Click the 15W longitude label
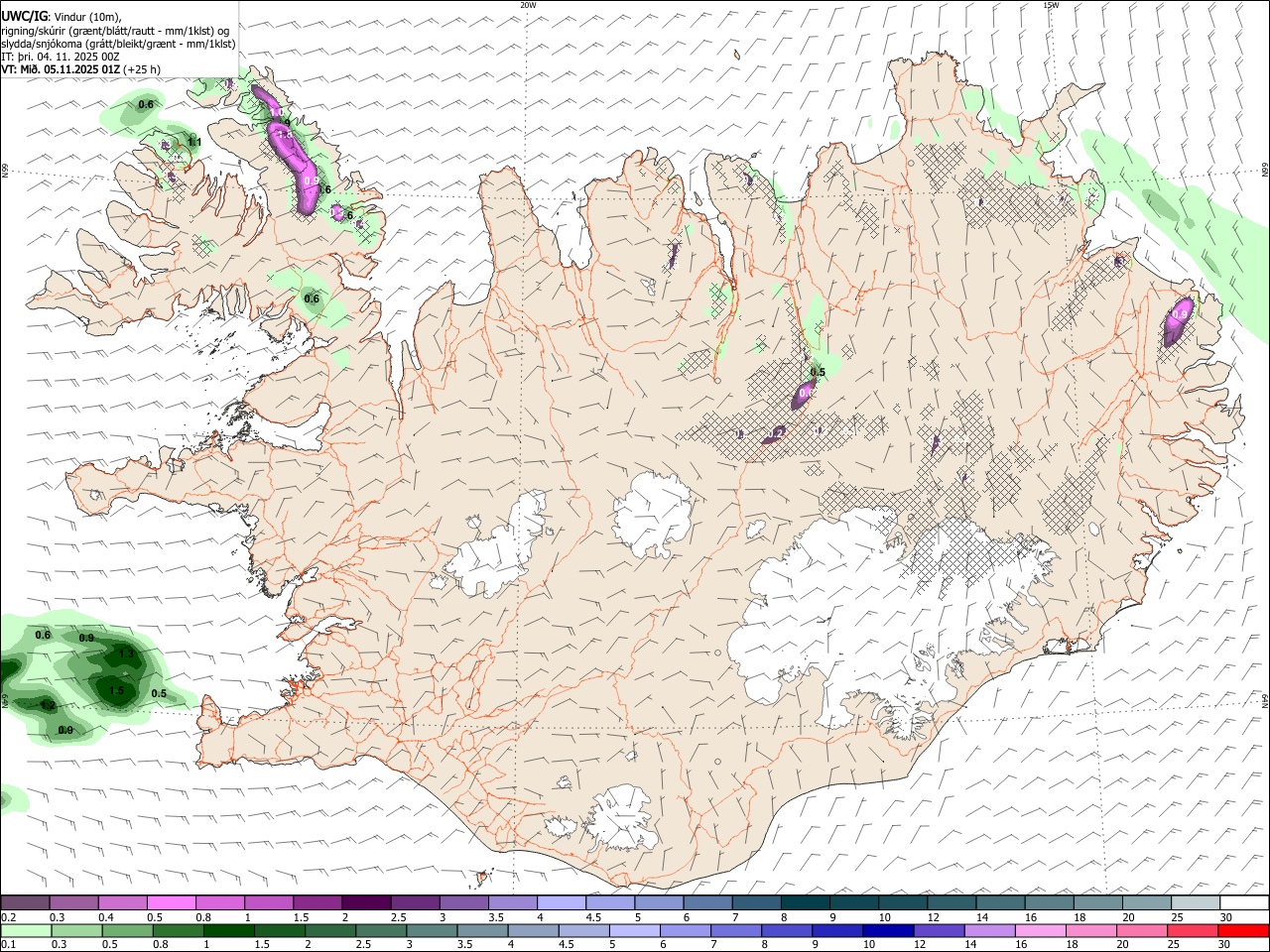This screenshot has height=952, width=1270. 1050,5
